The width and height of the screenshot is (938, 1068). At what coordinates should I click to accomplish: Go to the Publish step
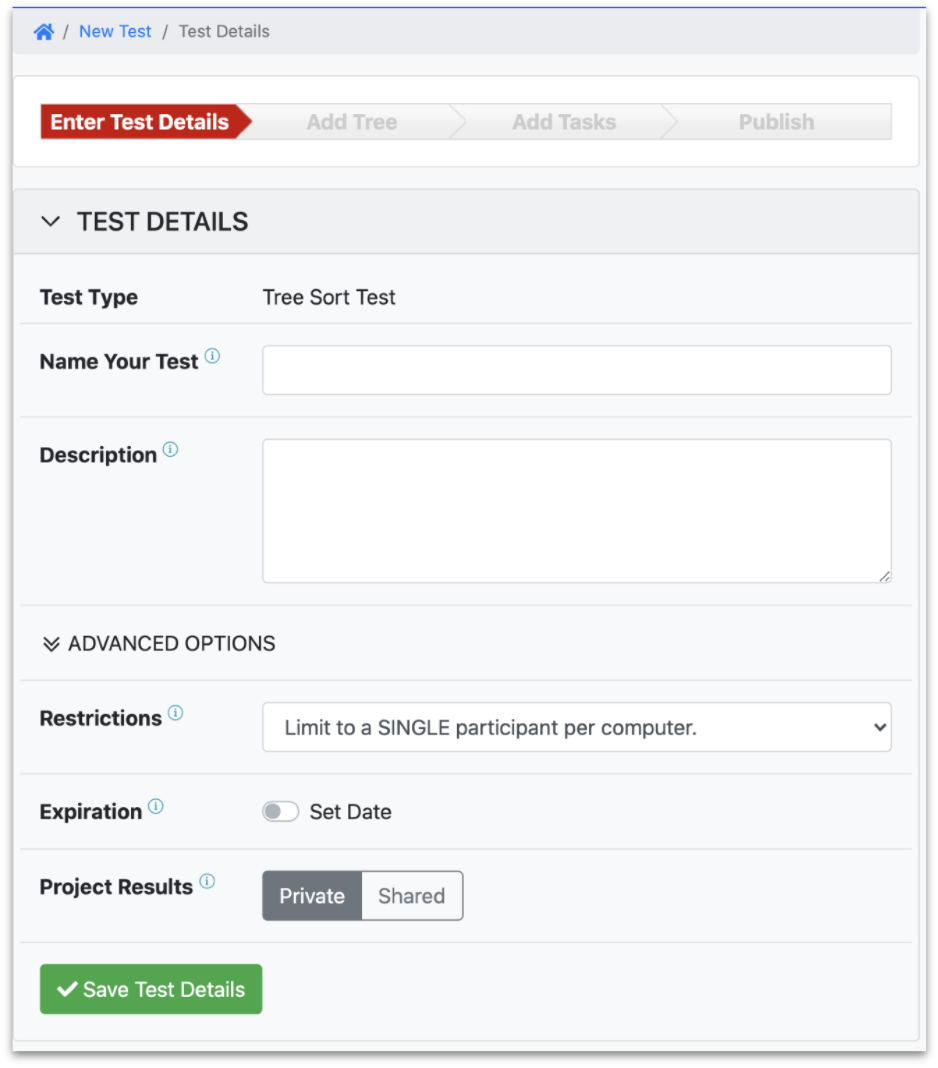point(776,122)
